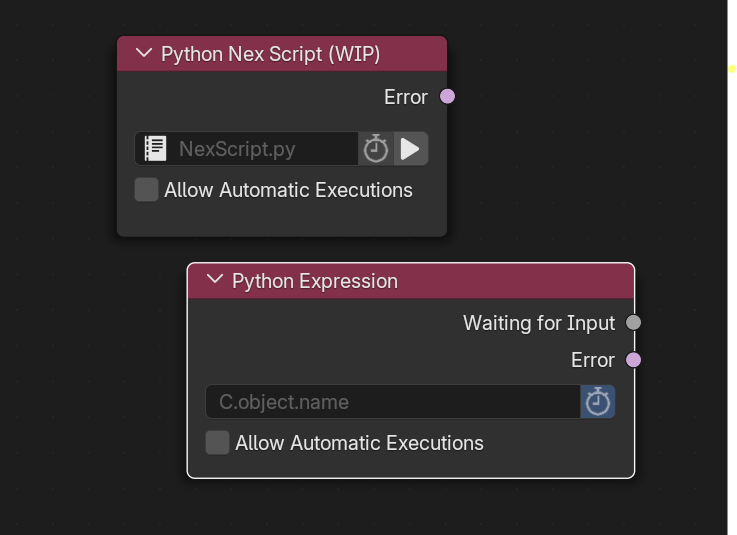
Task: Click the Waiting for Input output label
Action: [539, 323]
